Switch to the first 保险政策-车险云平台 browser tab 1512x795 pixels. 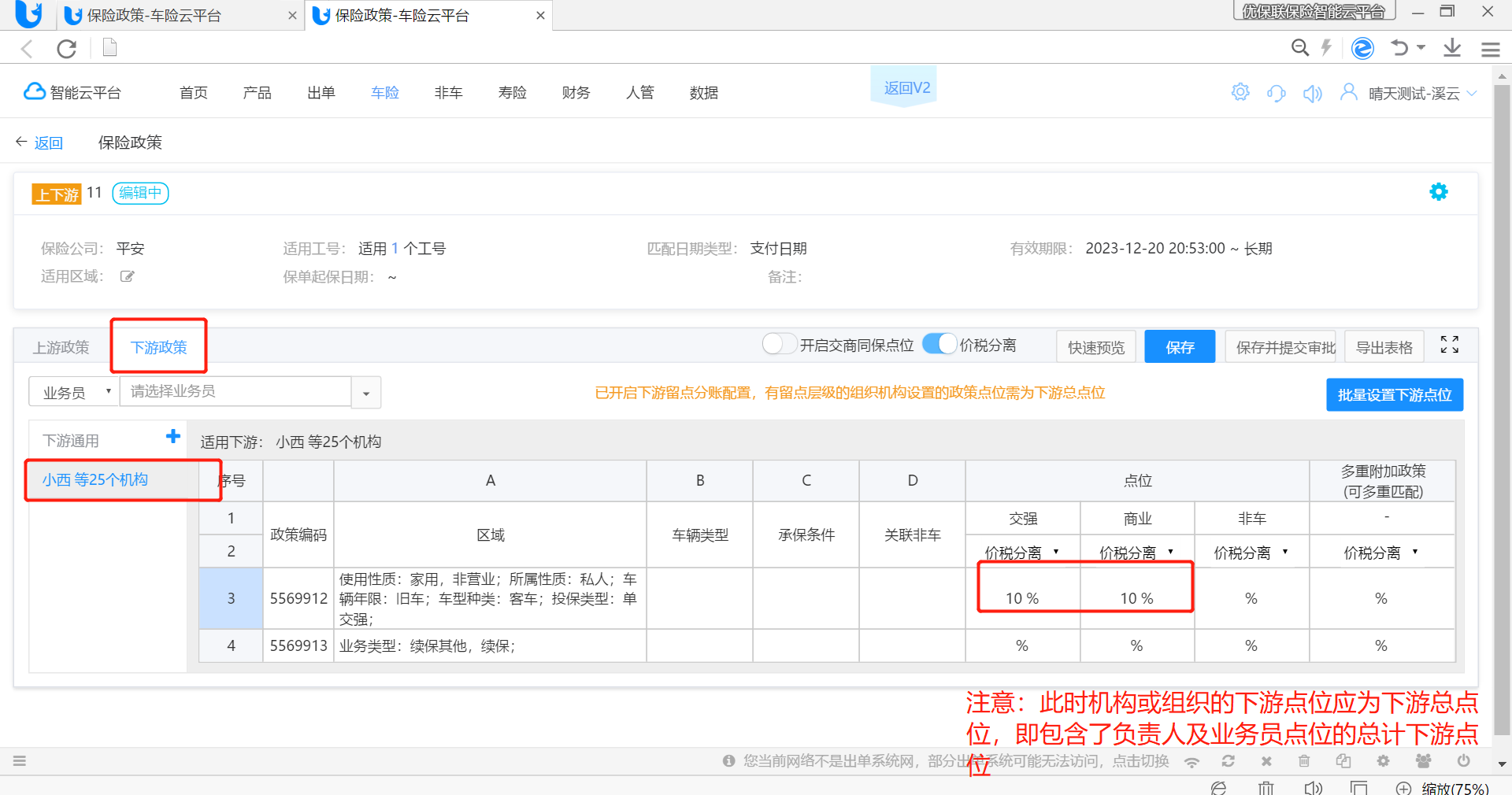180,16
